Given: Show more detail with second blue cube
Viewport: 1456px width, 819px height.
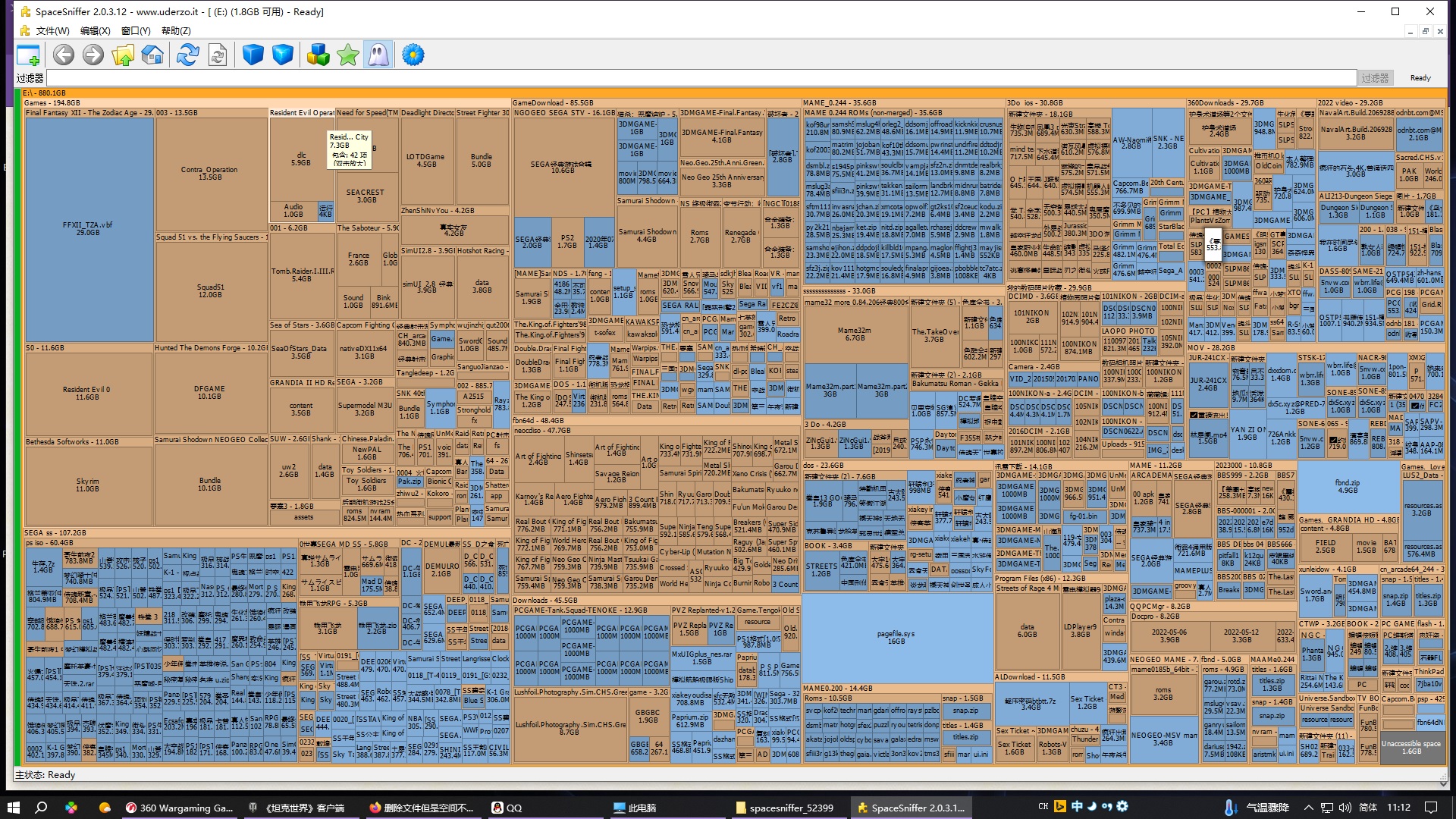Looking at the screenshot, I should [283, 55].
